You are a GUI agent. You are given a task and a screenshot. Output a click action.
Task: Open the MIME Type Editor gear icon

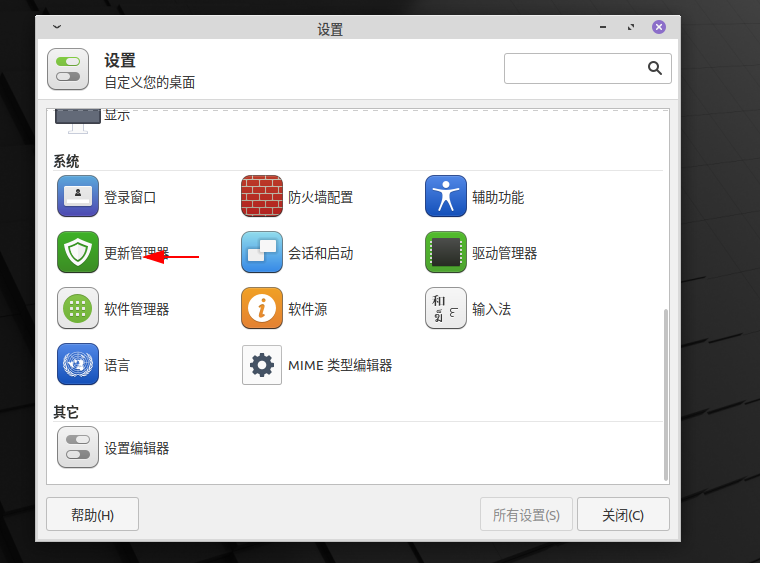tap(262, 365)
